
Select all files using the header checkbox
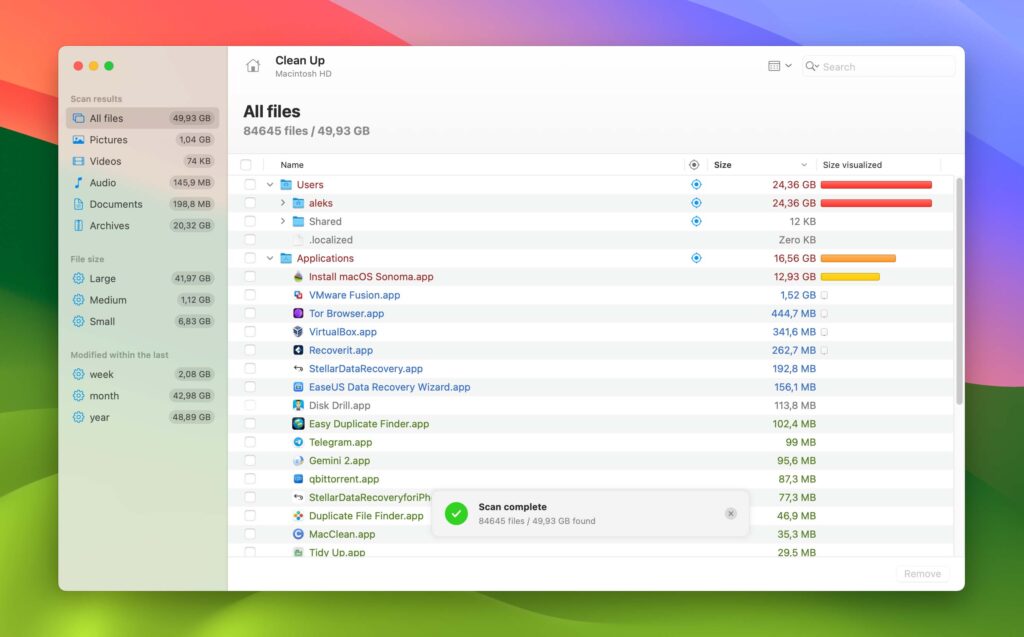coord(249,164)
